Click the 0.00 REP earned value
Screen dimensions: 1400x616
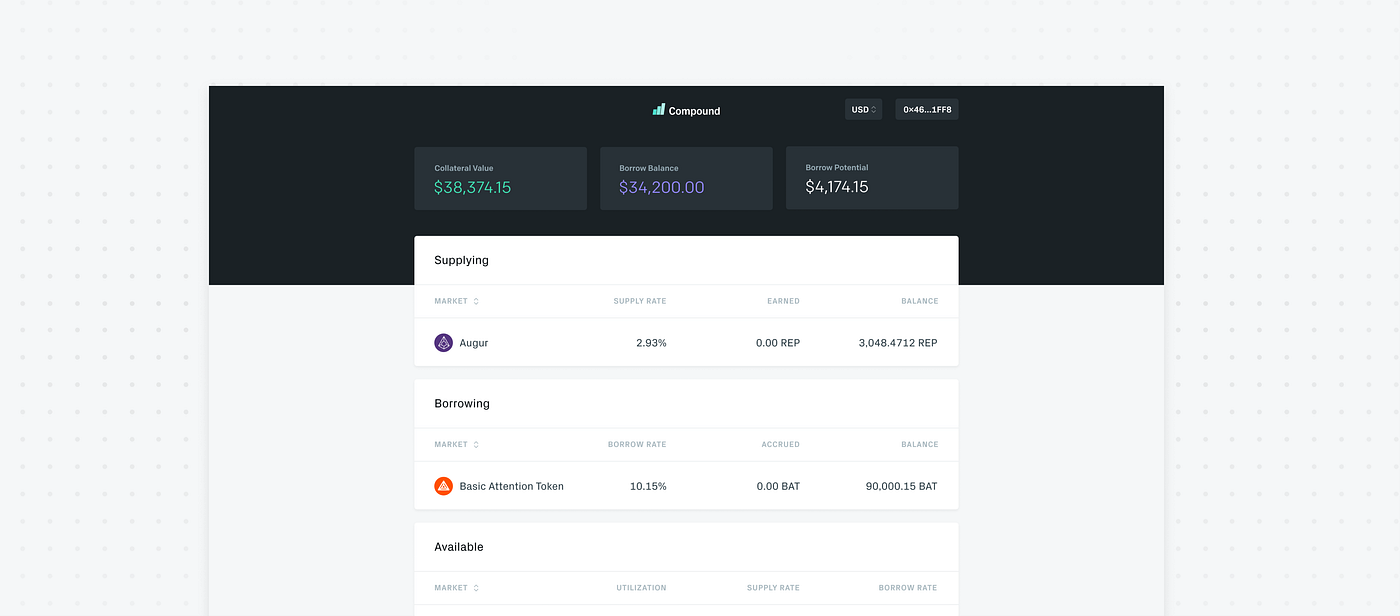pyautogui.click(x=778, y=343)
